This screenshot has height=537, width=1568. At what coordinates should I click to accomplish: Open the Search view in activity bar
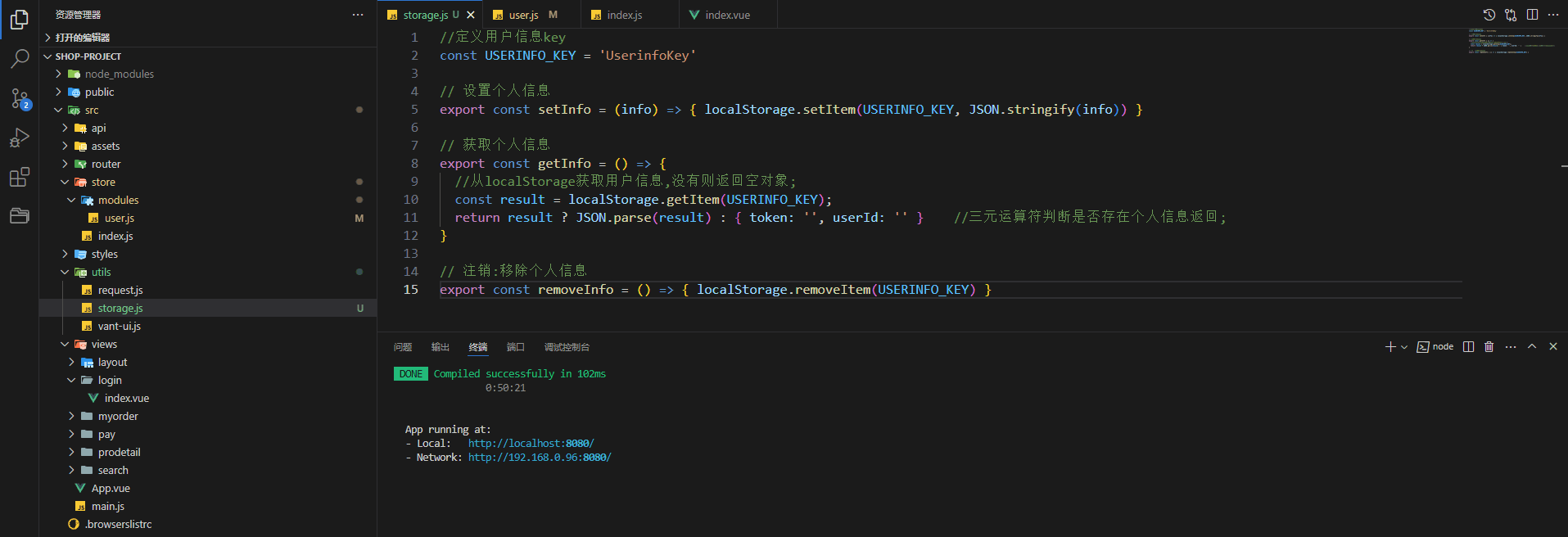[x=20, y=58]
